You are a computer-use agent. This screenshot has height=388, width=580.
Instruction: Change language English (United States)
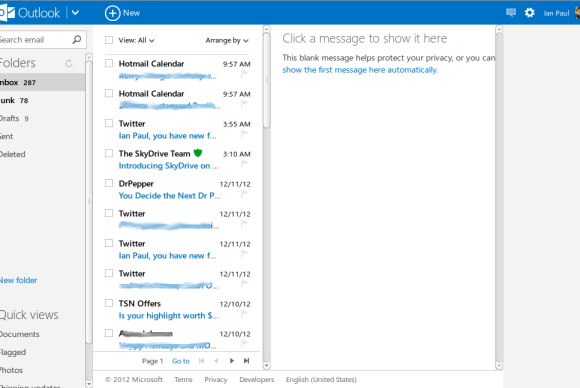[x=321, y=379]
